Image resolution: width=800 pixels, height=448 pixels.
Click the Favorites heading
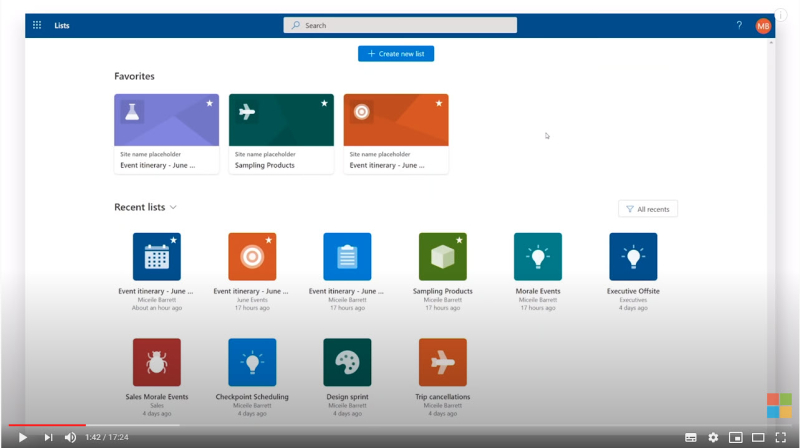click(134, 76)
